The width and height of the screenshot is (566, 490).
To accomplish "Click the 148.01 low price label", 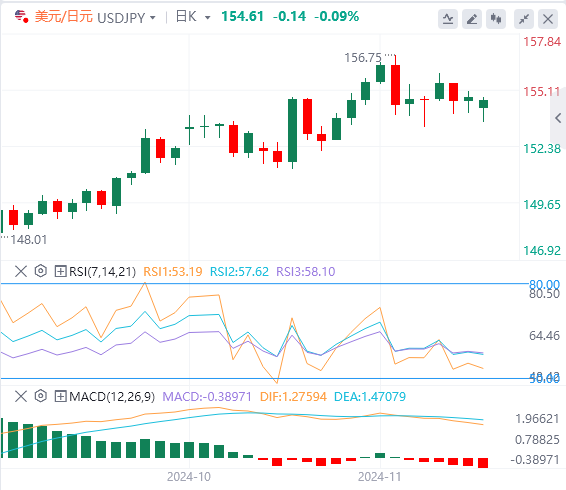I will pos(29,240).
